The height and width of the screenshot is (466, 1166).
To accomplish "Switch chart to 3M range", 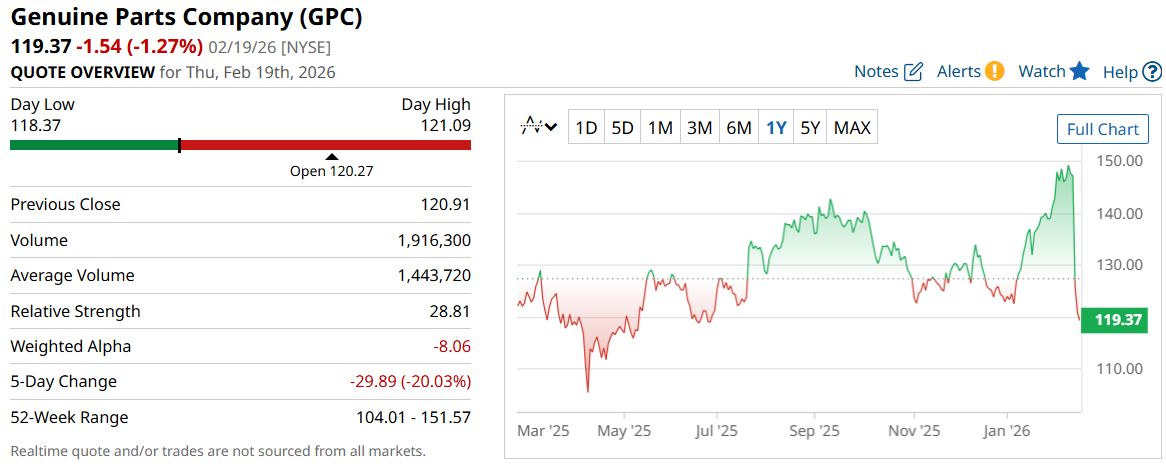I will (699, 128).
